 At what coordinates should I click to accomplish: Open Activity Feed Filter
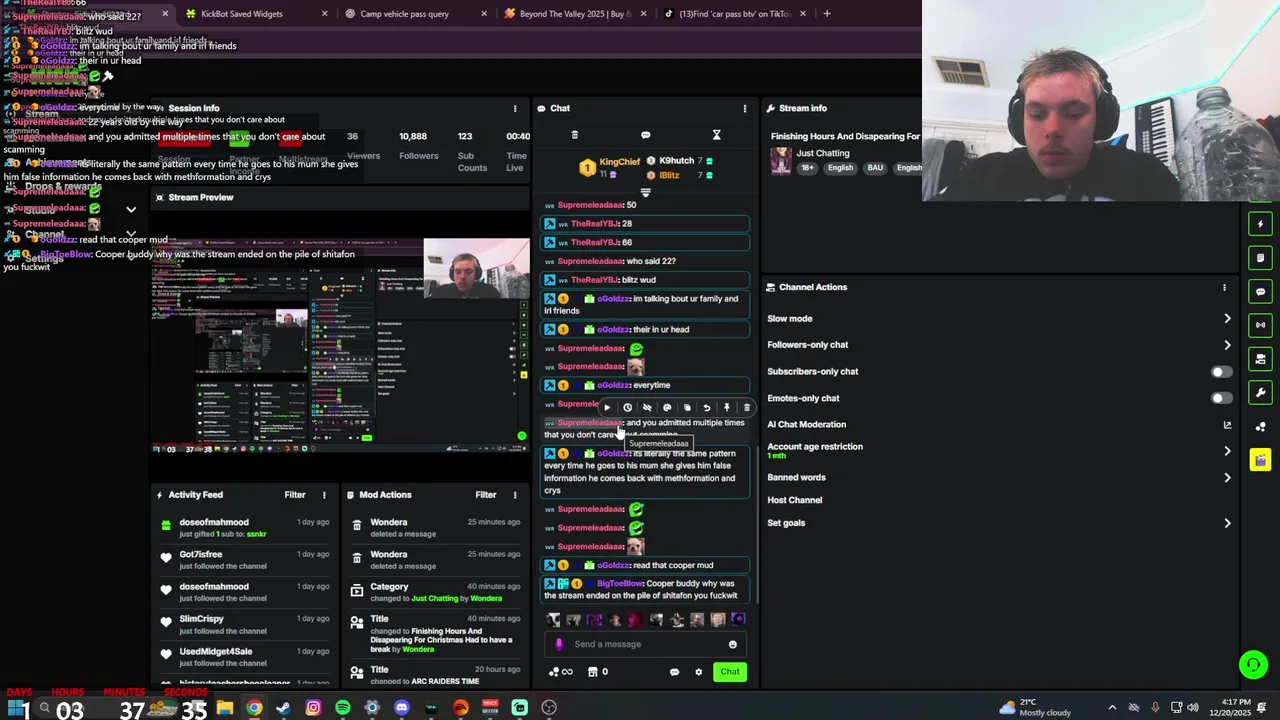[294, 495]
